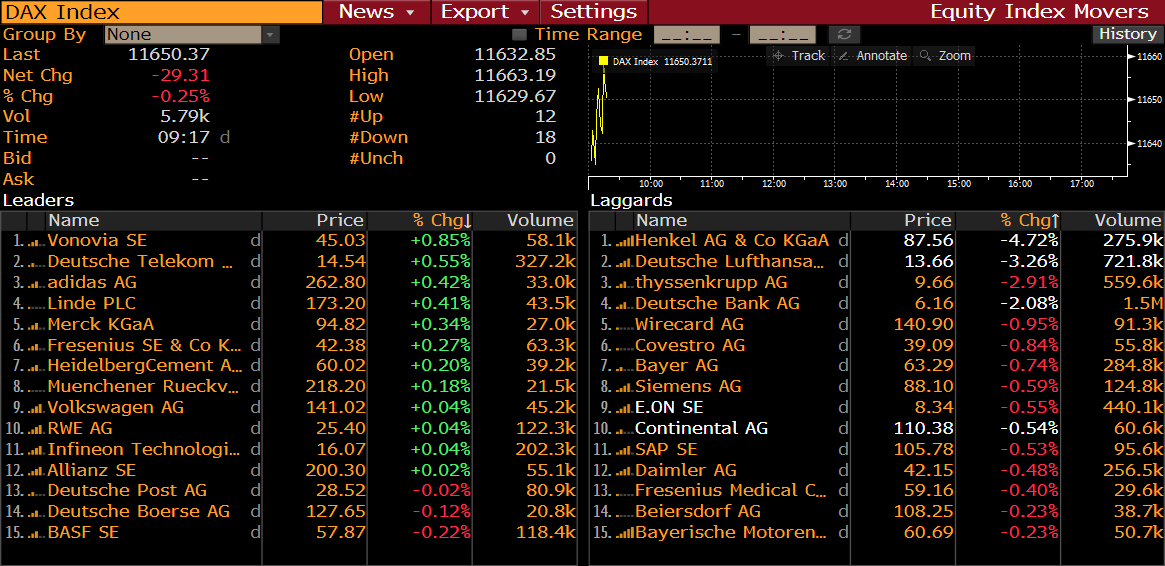This screenshot has width=1165, height=566.
Task: Click the mini bar icon beside Merck KGaA
Action: tap(36, 325)
